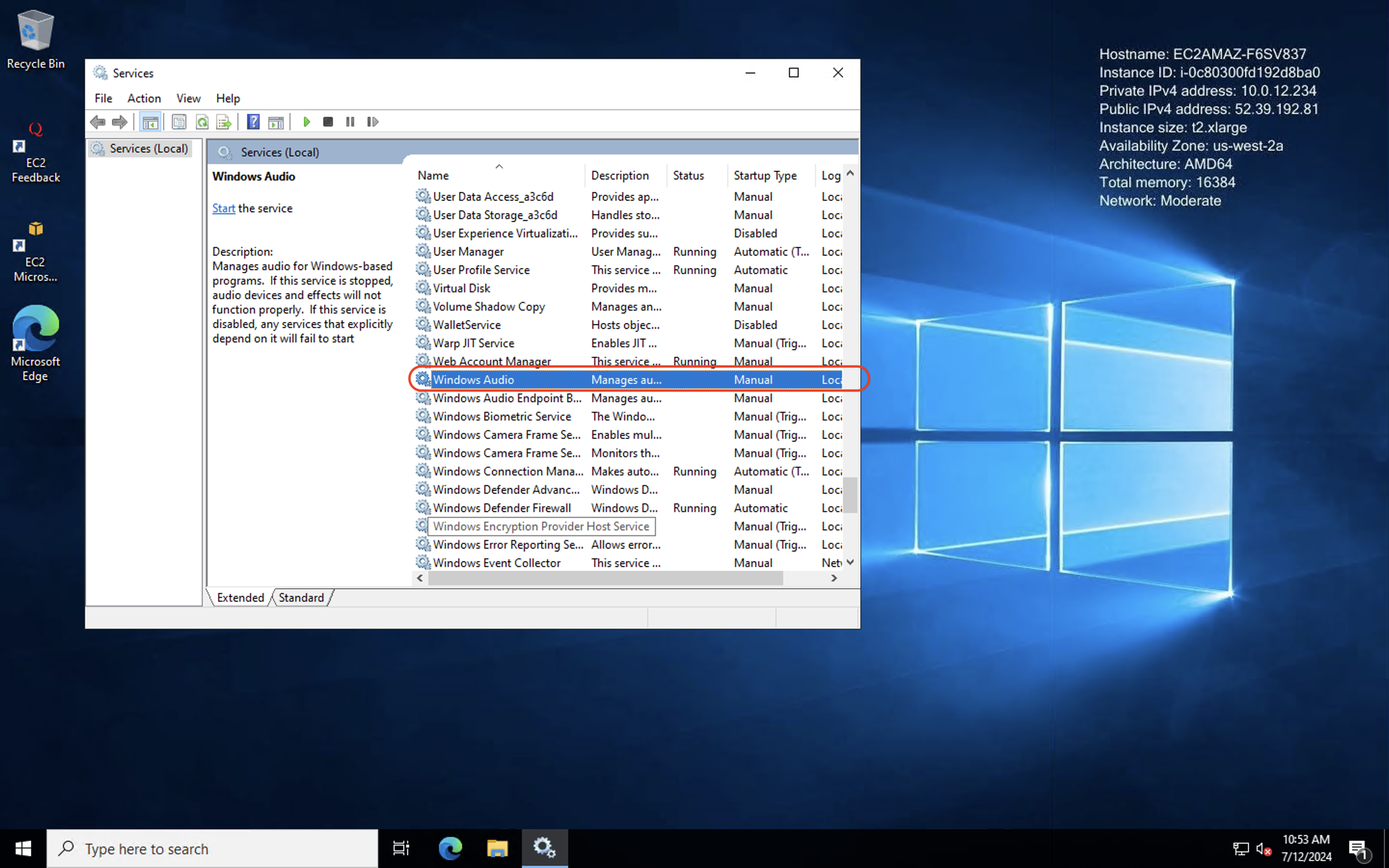
Task: Click the Forward navigation arrow
Action: (x=120, y=121)
